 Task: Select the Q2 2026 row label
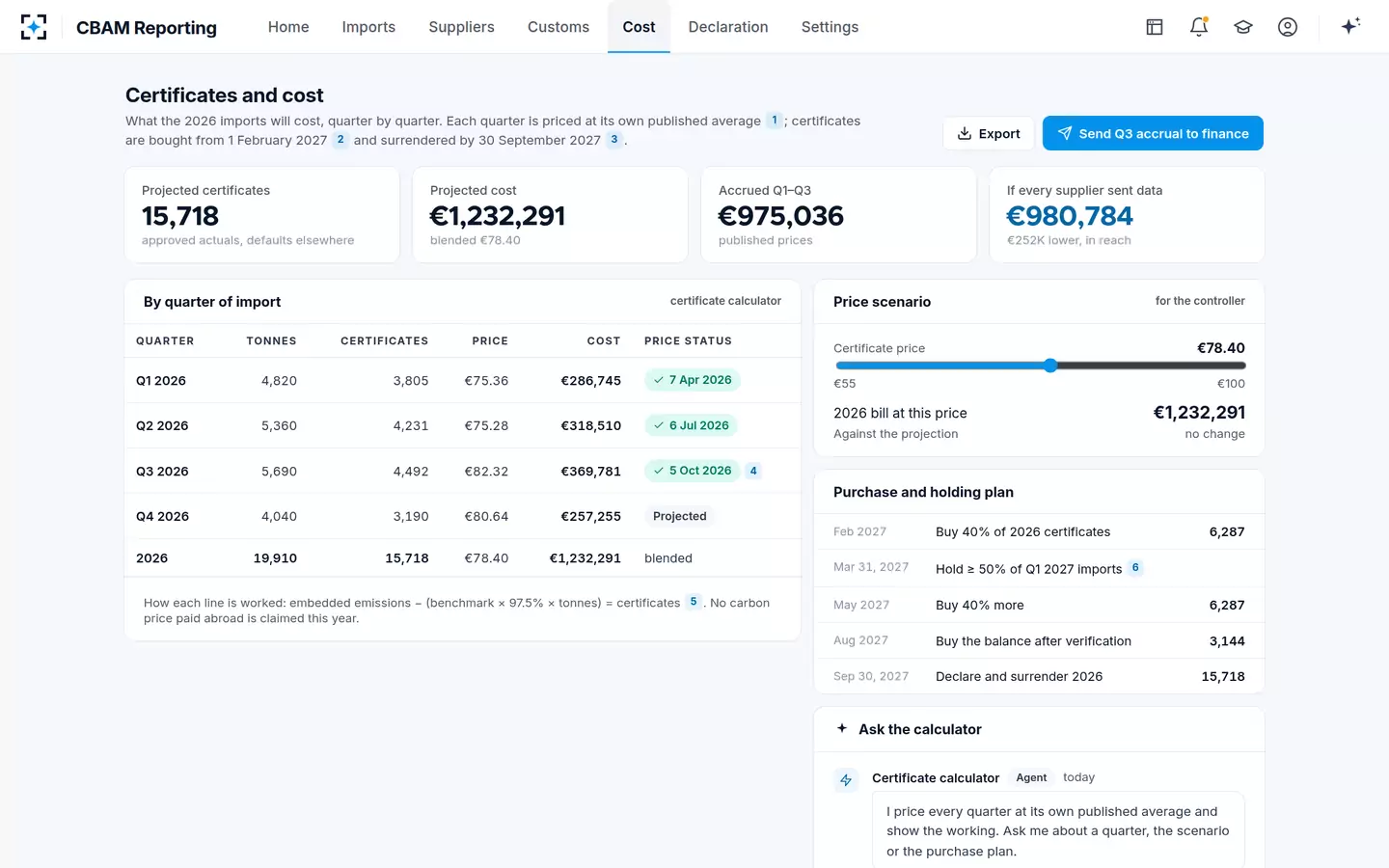[162, 425]
